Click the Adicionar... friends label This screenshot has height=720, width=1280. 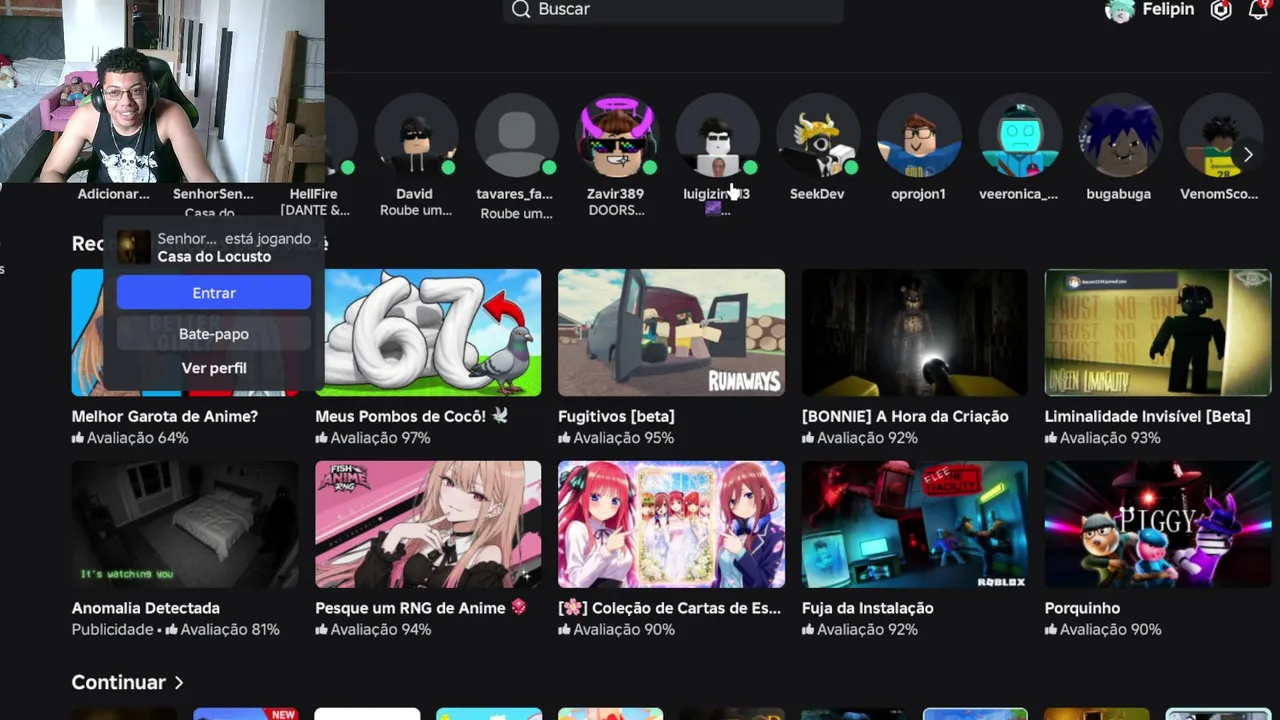coord(113,194)
